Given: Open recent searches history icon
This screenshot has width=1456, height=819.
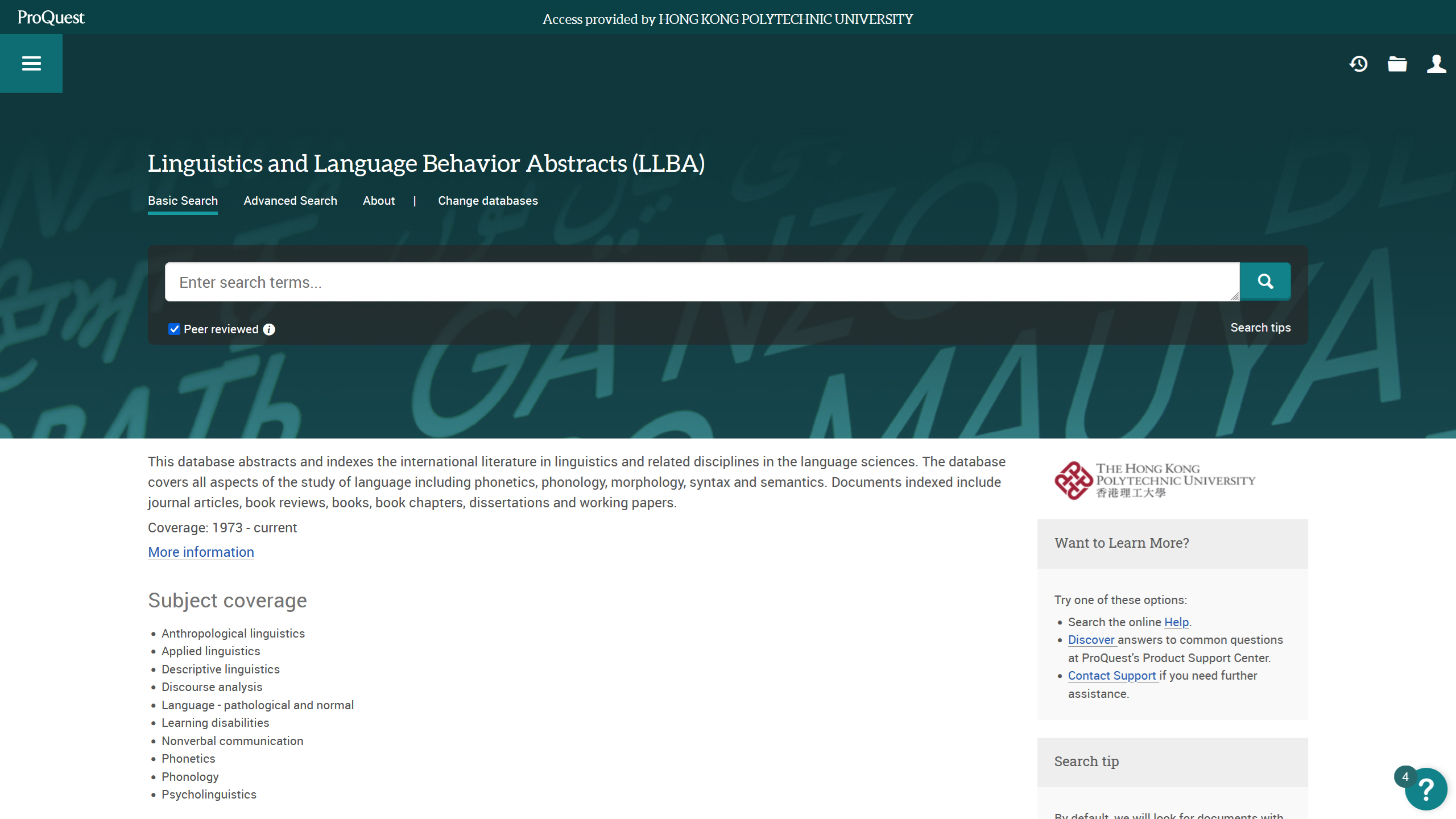Looking at the screenshot, I should pos(1358,64).
